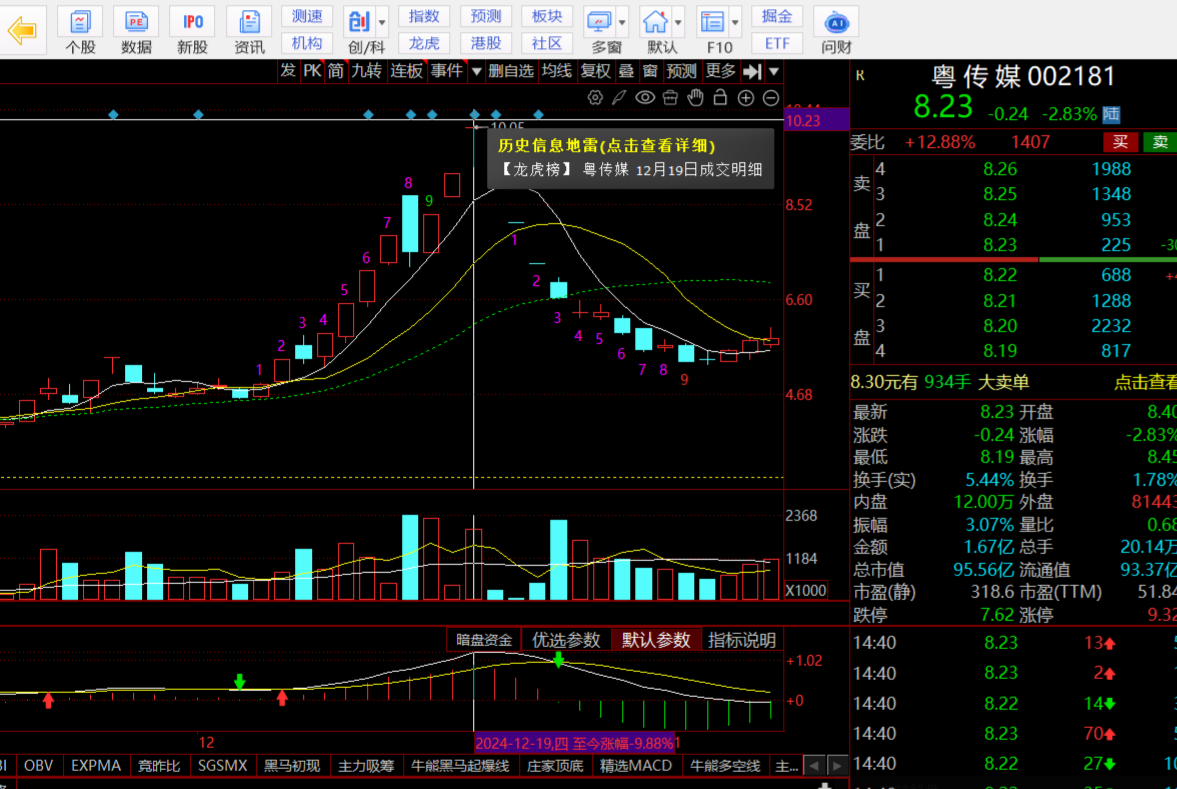Expand the F10 dropdown arrow
Screen dimensions: 1177x789
736,23
